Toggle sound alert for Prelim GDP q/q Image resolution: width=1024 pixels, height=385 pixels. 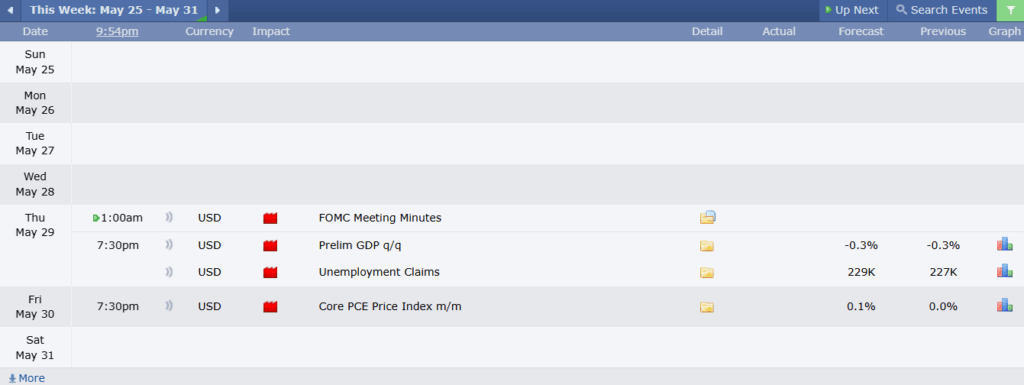click(x=168, y=245)
